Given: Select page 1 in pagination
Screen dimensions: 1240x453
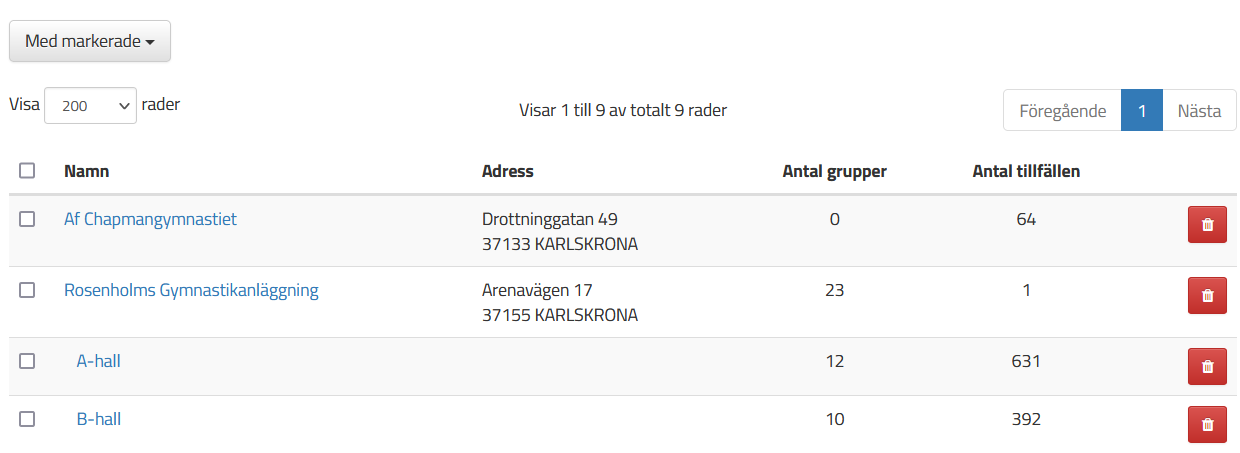Looking at the screenshot, I should (x=1142, y=110).
